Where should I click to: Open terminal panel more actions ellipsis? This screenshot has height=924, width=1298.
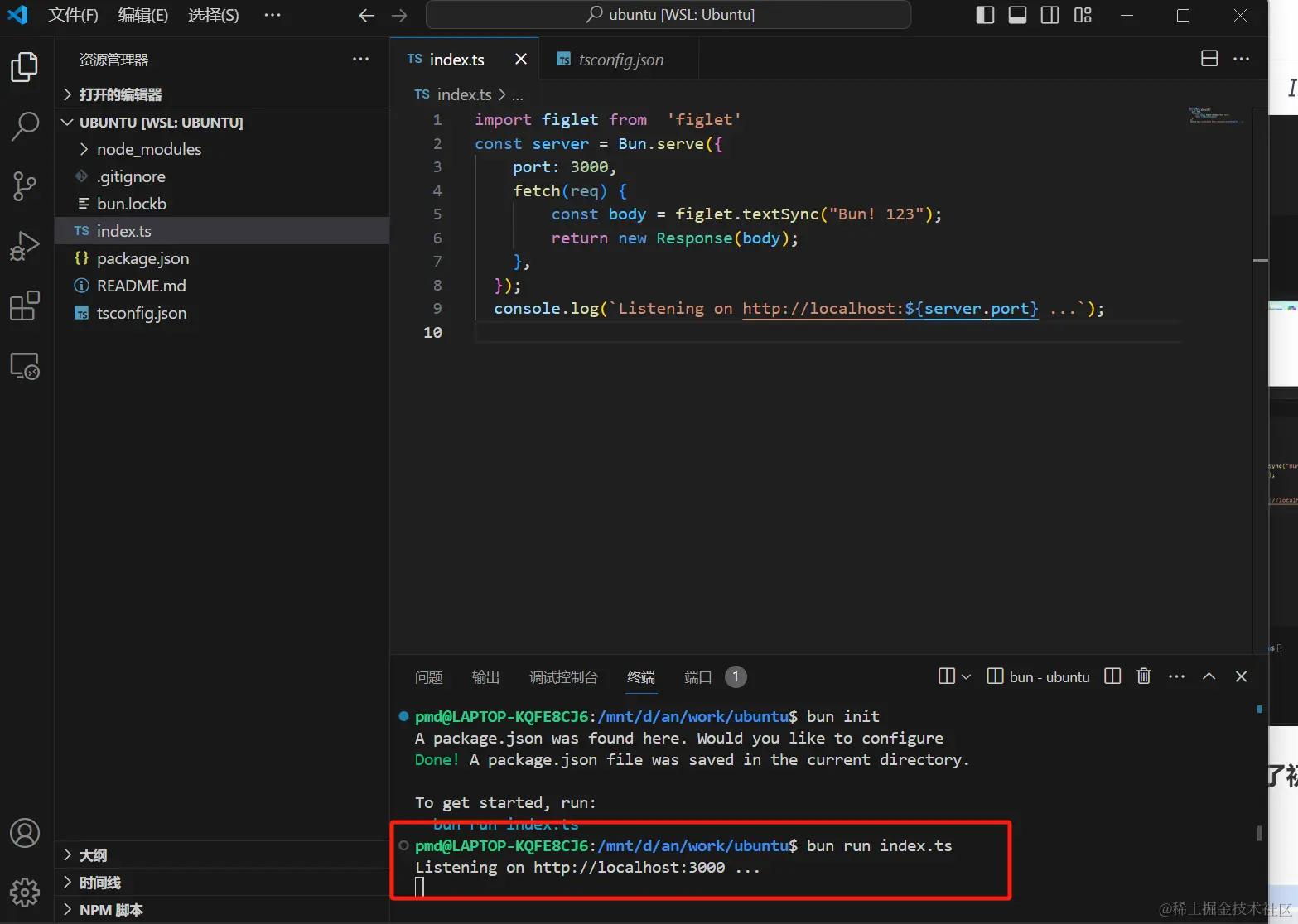[x=1176, y=676]
